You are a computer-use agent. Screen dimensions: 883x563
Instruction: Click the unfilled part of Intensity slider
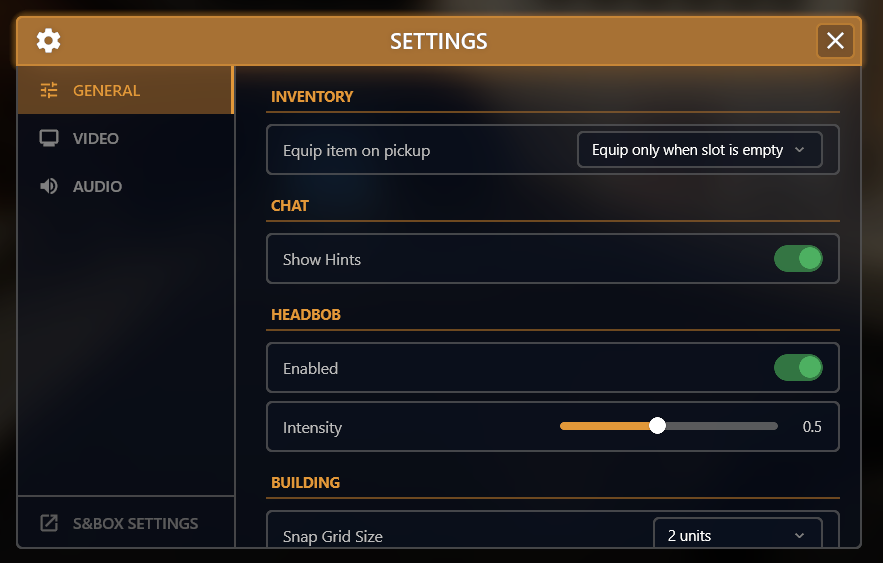[720, 426]
